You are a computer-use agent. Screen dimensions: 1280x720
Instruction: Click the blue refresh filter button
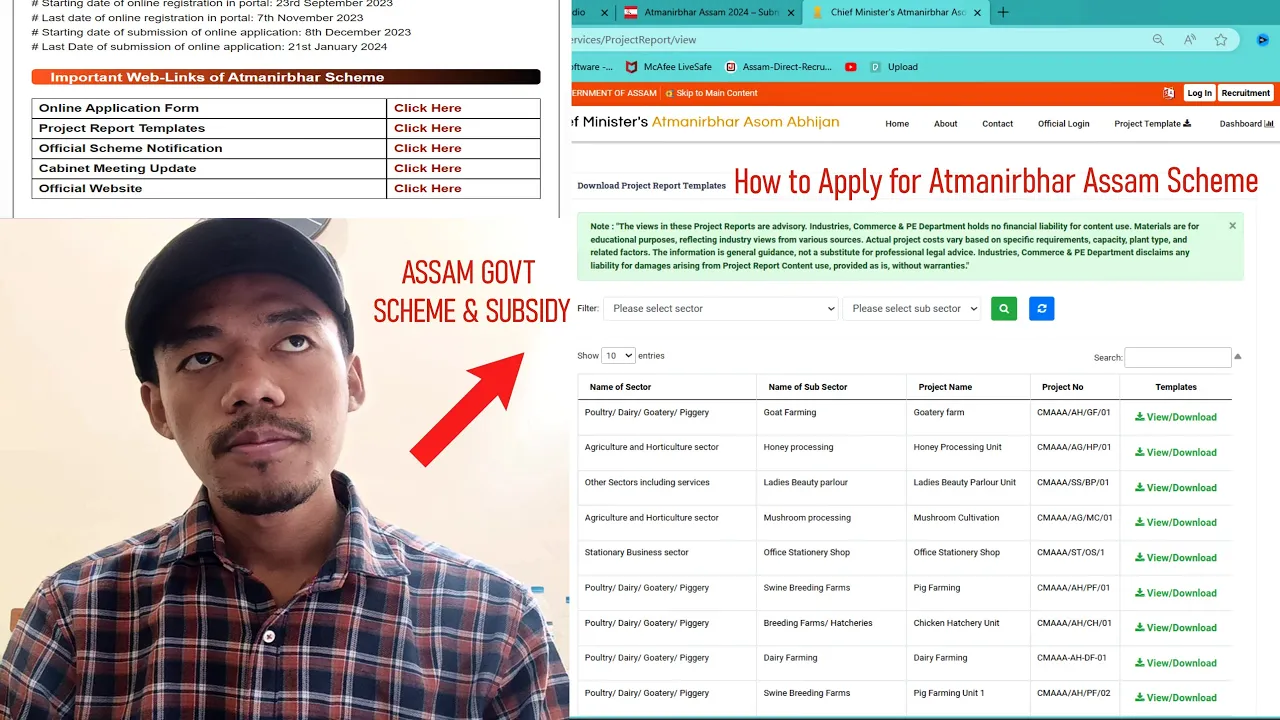pyautogui.click(x=1041, y=309)
